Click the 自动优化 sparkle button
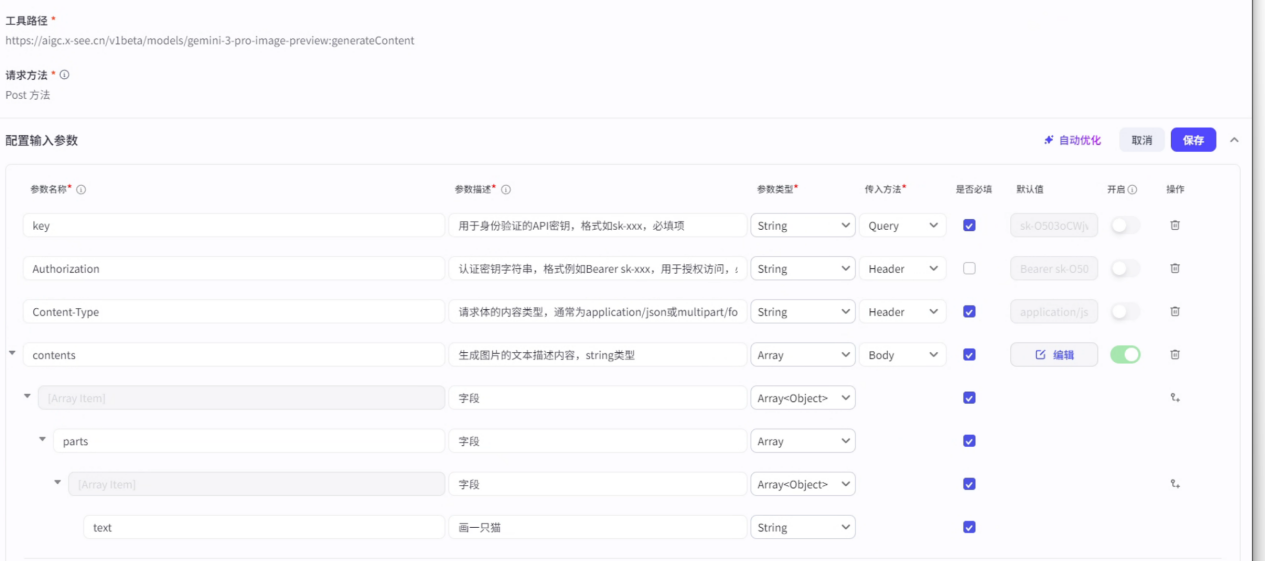Image resolution: width=1265 pixels, height=561 pixels. point(1072,140)
